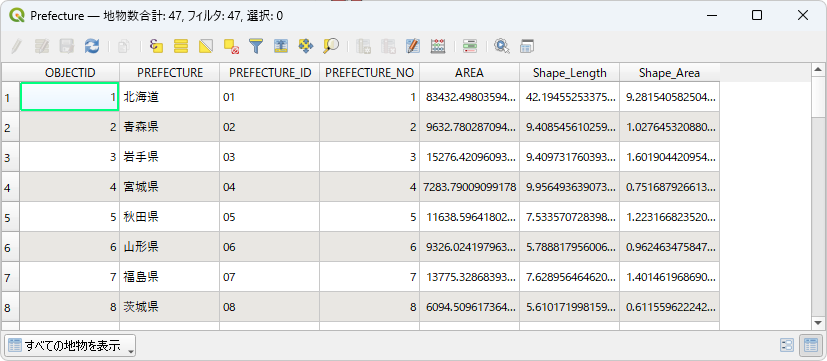Screen dimensions: 827x361
Task: Click the scrollbar down arrow
Action: 818,322
